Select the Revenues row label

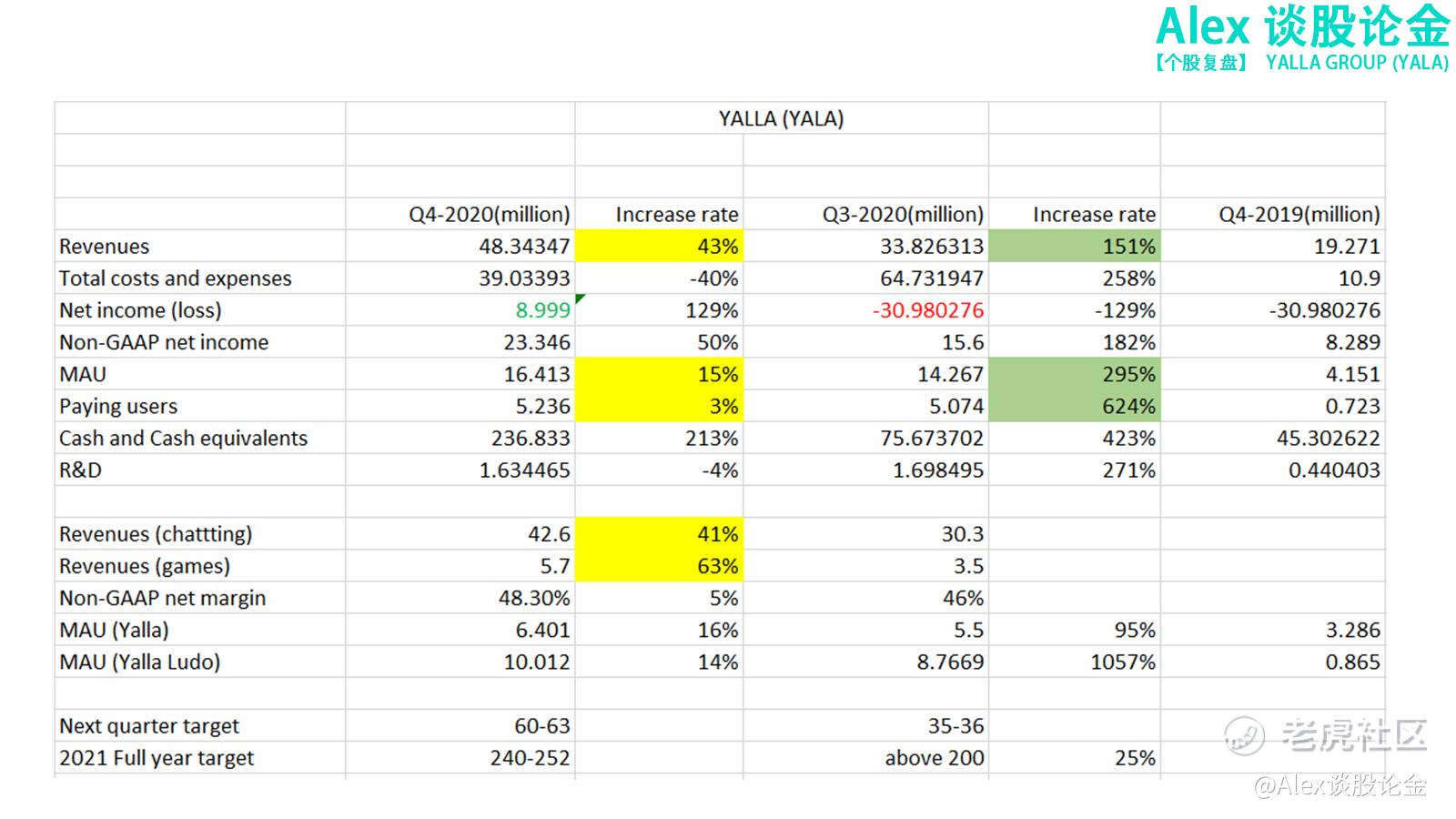105,247
